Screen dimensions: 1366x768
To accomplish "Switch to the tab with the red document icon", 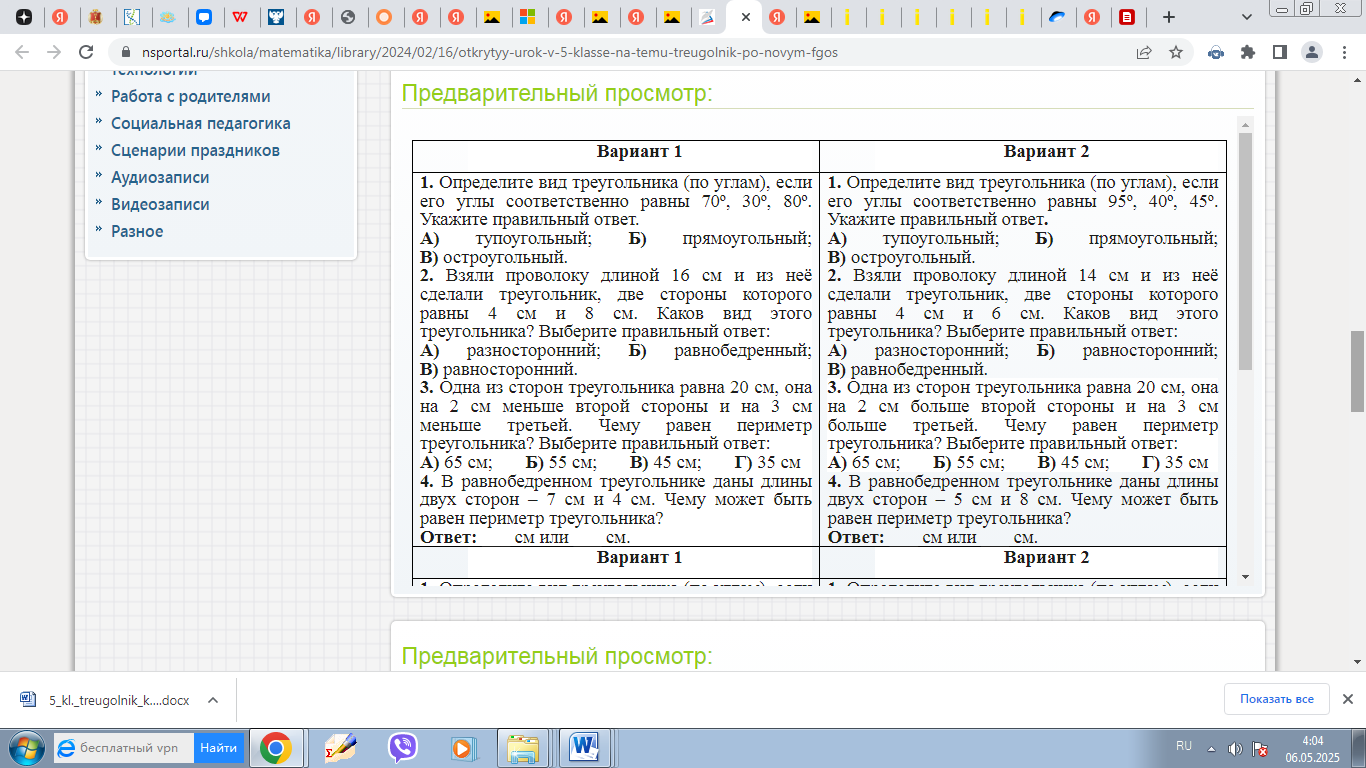I will tap(1127, 17).
